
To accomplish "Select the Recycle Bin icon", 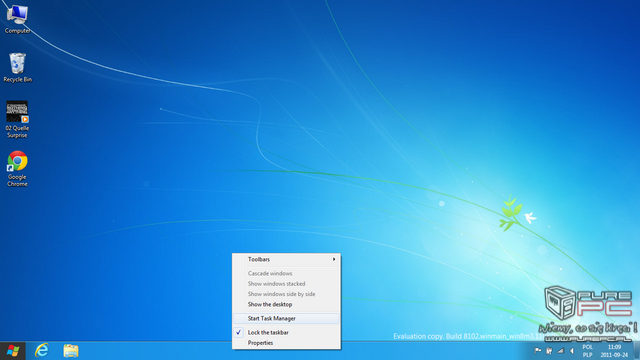I will (x=17, y=67).
